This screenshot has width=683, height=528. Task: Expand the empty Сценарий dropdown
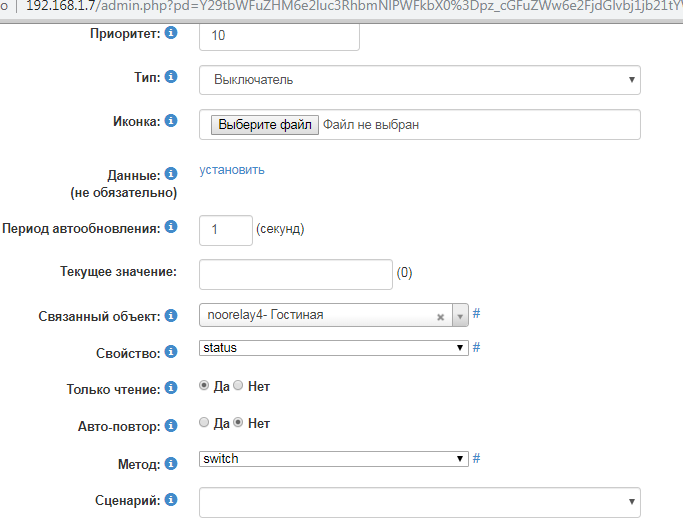(x=420, y=501)
